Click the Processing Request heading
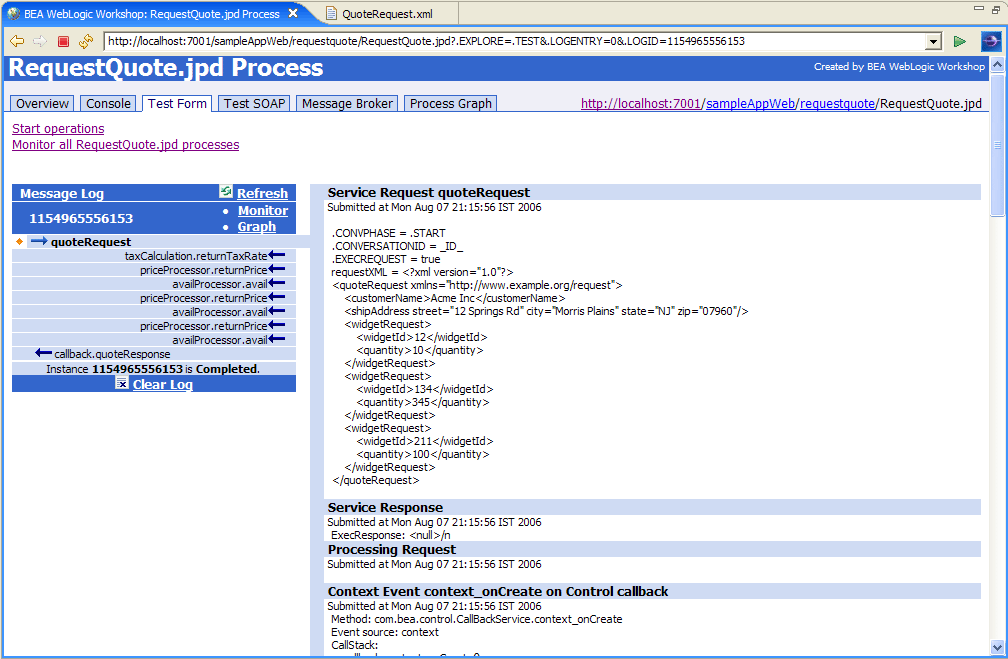 click(392, 550)
